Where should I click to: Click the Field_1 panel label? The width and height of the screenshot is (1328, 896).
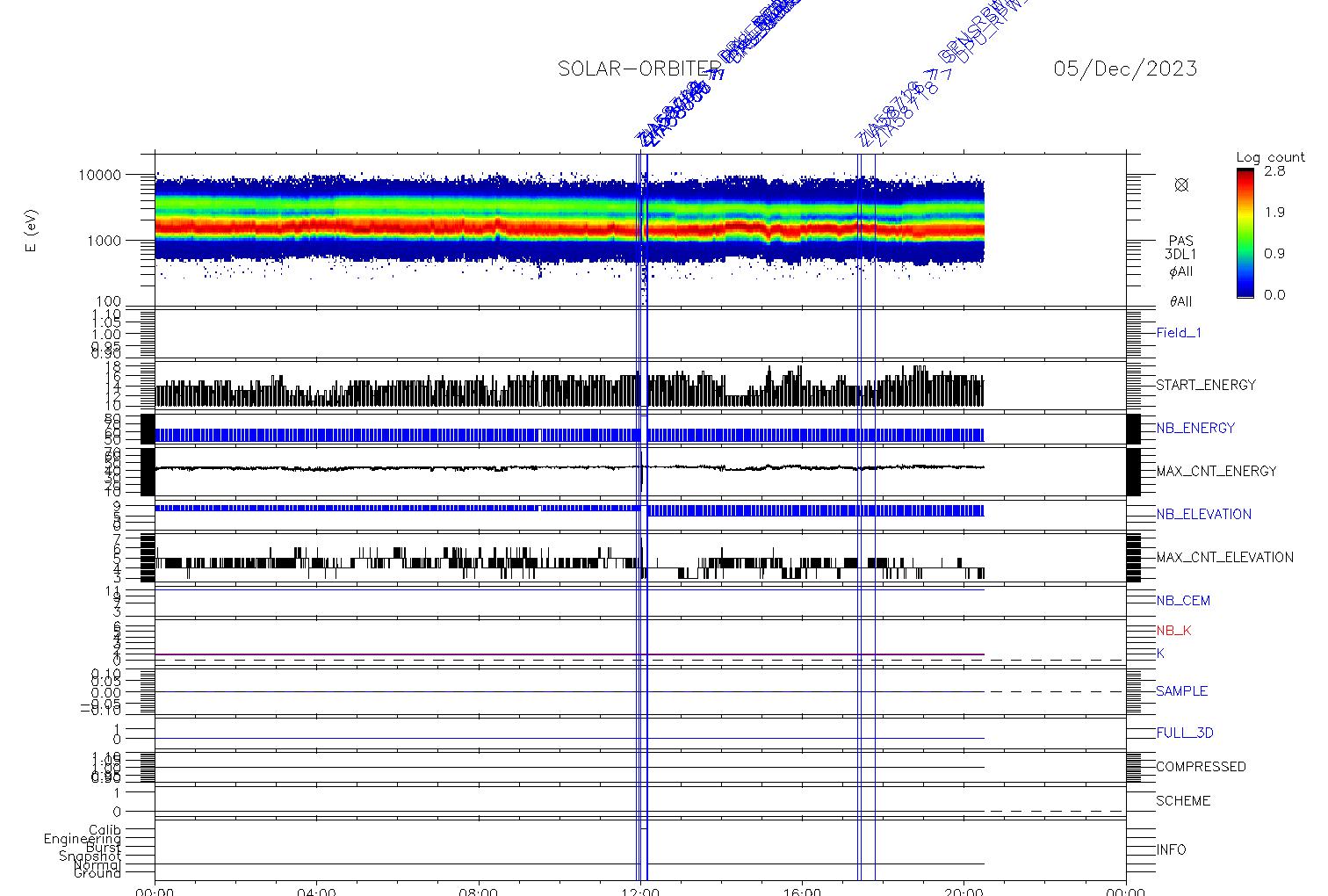(1179, 333)
